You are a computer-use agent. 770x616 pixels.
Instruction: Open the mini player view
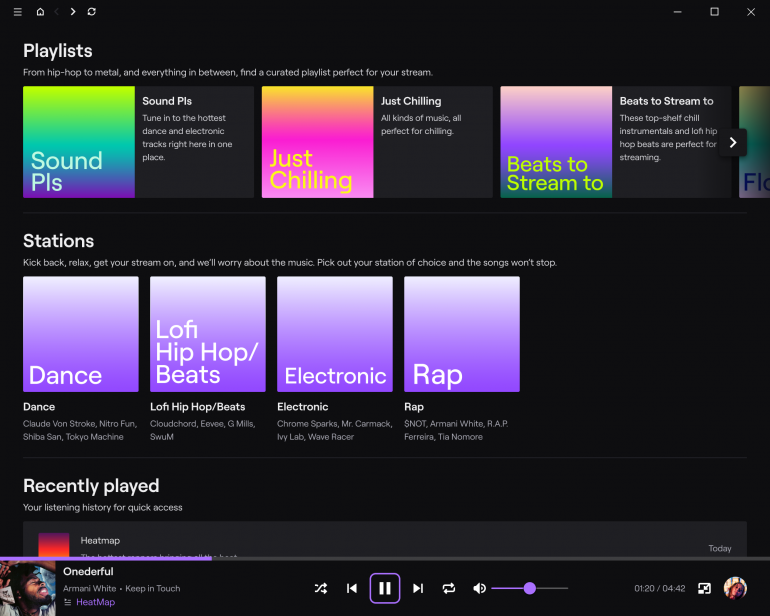pos(704,589)
